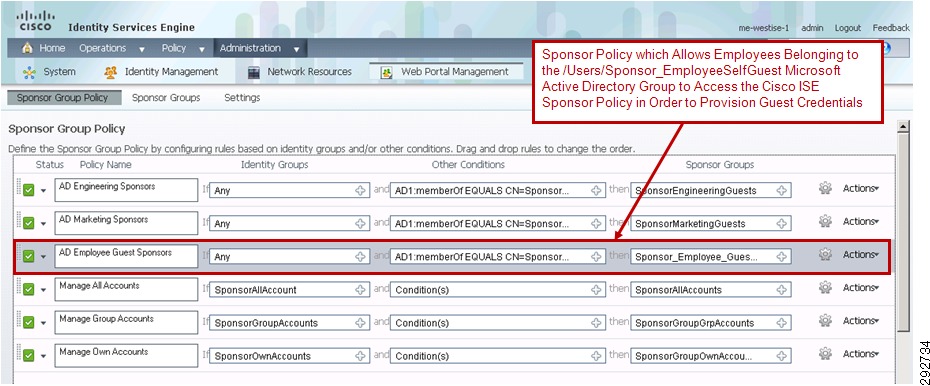Select Identity Management people icon
The height and width of the screenshot is (386, 930).
pos(110,72)
